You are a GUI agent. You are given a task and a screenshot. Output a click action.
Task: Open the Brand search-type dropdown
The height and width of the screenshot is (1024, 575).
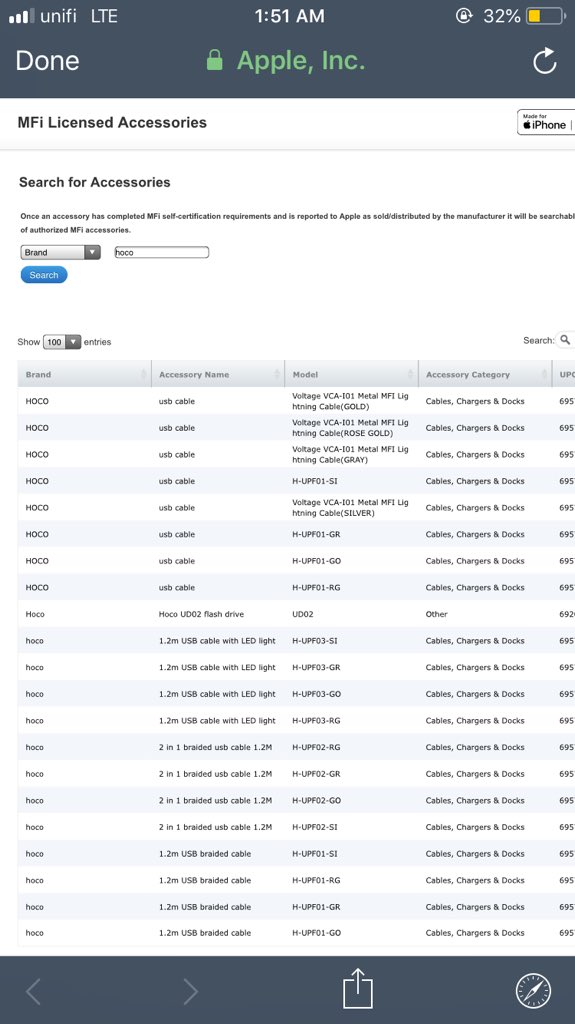pyautogui.click(x=60, y=252)
